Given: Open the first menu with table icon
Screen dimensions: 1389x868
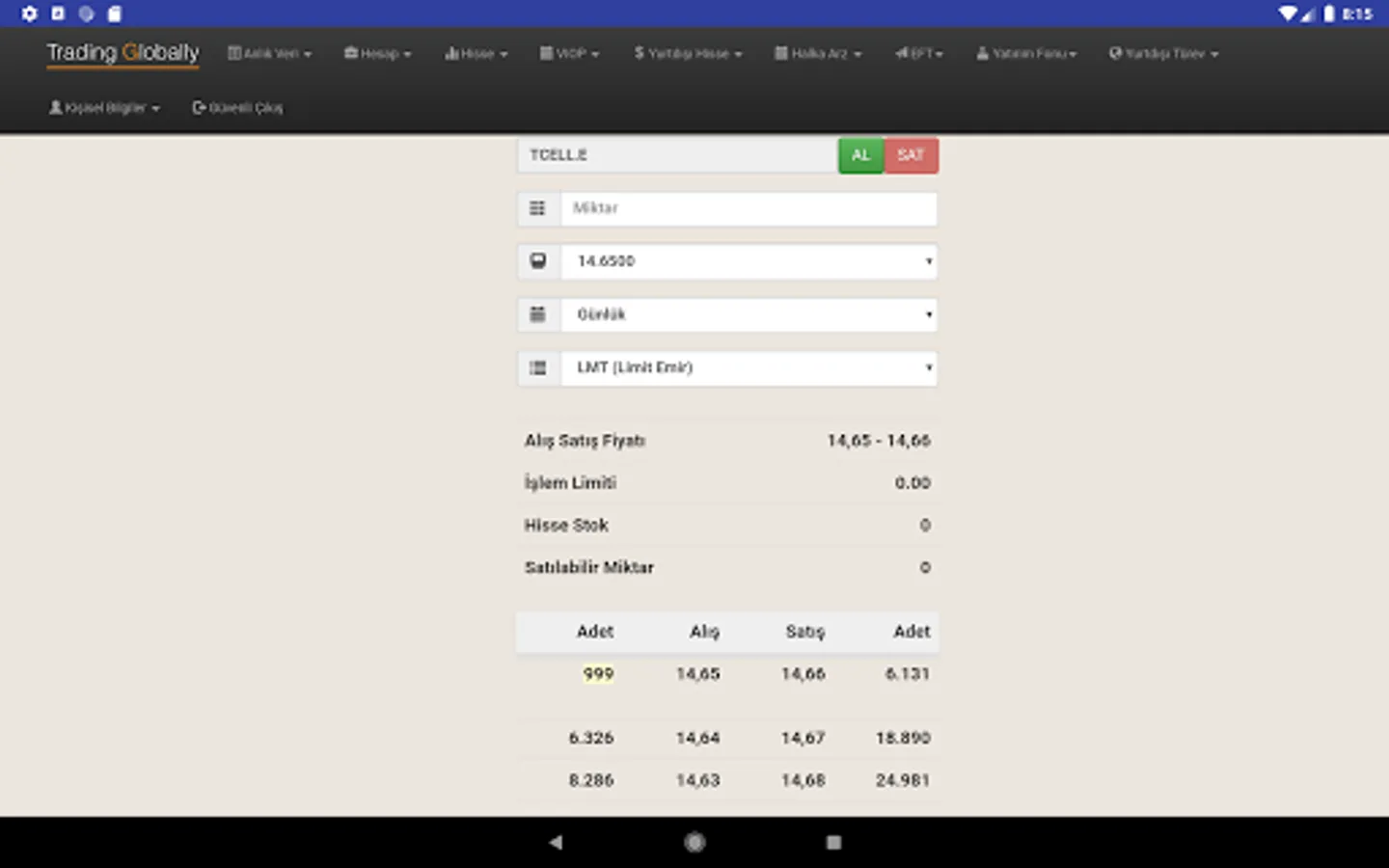Looking at the screenshot, I should coord(270,54).
